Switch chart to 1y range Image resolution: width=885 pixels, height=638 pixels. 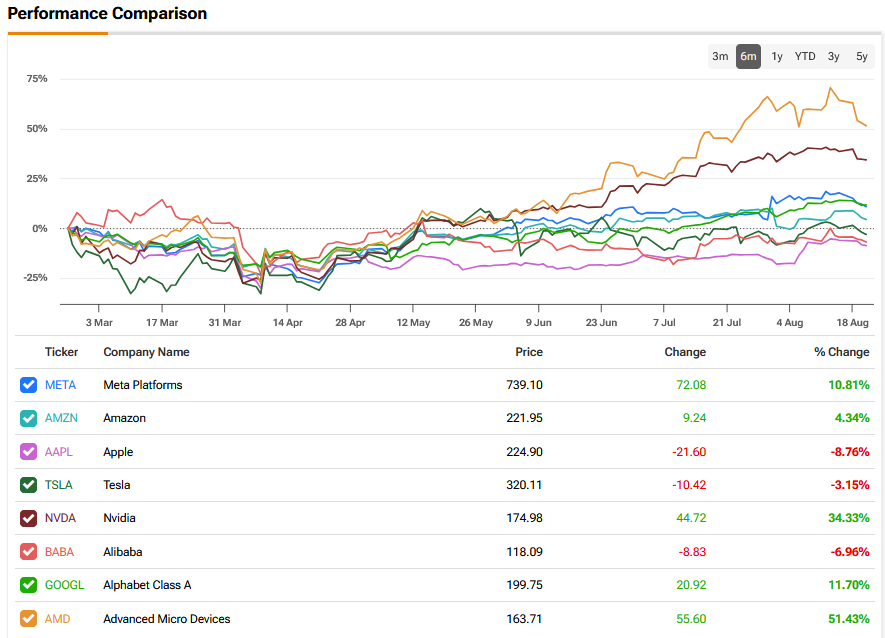click(x=777, y=56)
